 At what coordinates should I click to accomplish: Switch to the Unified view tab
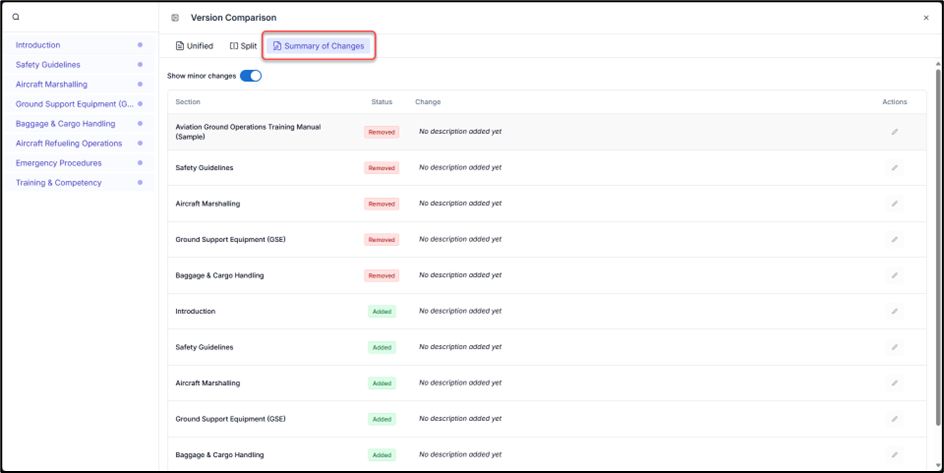pos(194,46)
